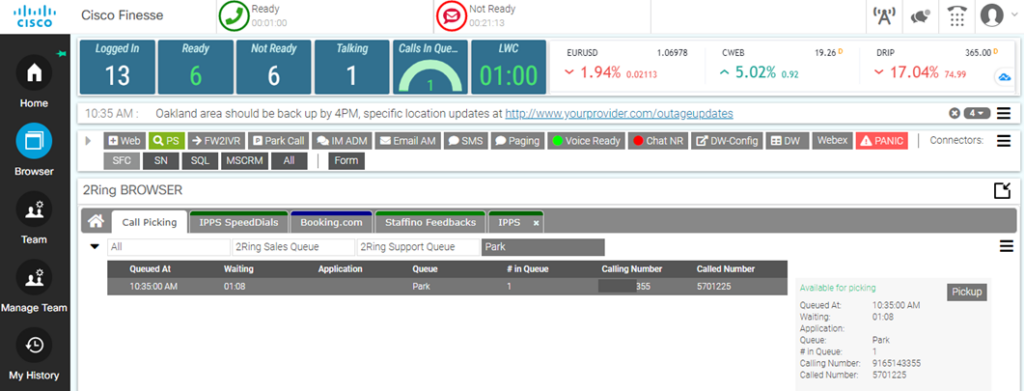Click the Email AM toolbar button

pos(408,140)
